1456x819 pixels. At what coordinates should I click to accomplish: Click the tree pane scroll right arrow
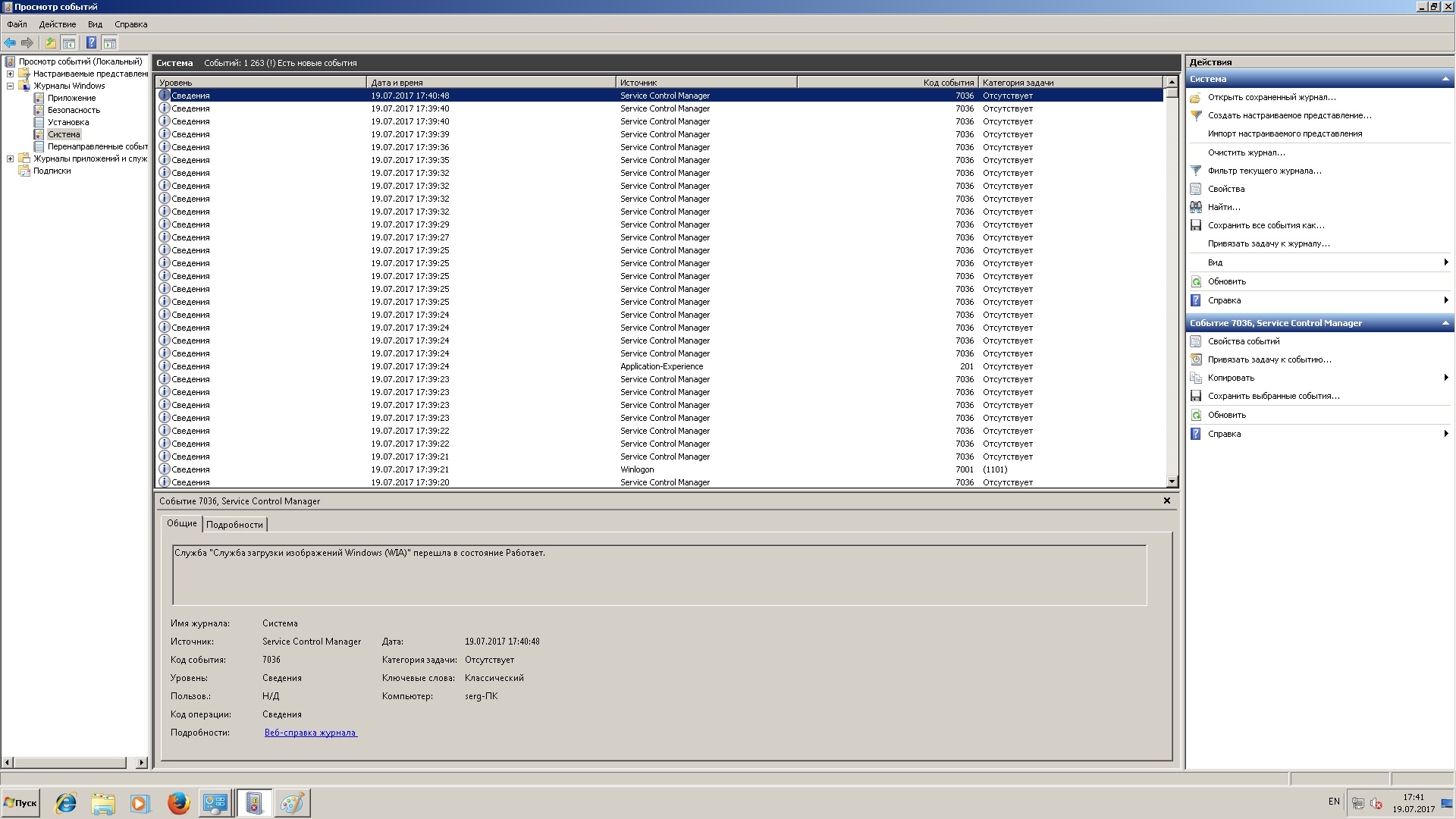(142, 762)
